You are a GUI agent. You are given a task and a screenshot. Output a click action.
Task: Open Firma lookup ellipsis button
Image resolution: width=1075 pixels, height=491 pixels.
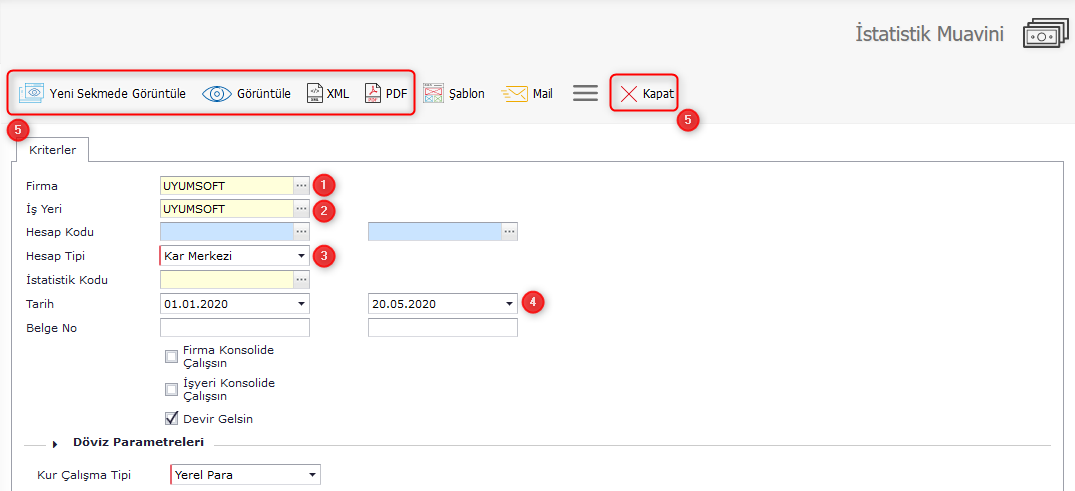pyautogui.click(x=301, y=185)
